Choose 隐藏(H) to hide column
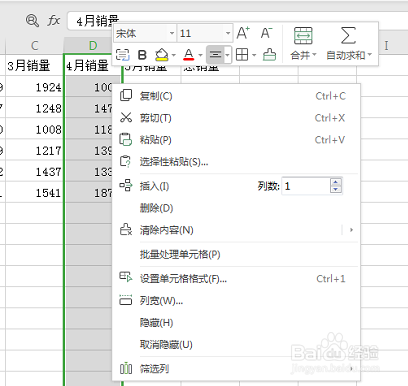The image size is (408, 386). [236, 323]
